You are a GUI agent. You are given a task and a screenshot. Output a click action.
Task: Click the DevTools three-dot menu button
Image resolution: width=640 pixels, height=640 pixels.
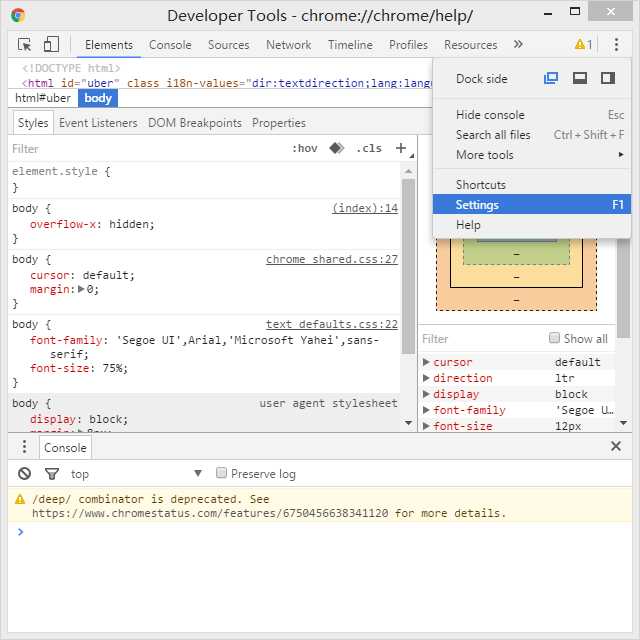(616, 44)
